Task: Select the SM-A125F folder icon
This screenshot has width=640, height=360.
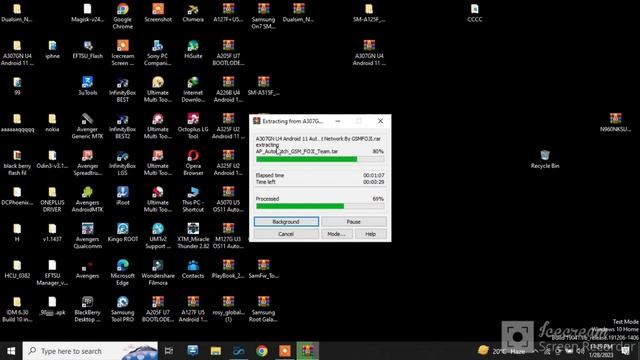Action: pyautogui.click(x=369, y=13)
